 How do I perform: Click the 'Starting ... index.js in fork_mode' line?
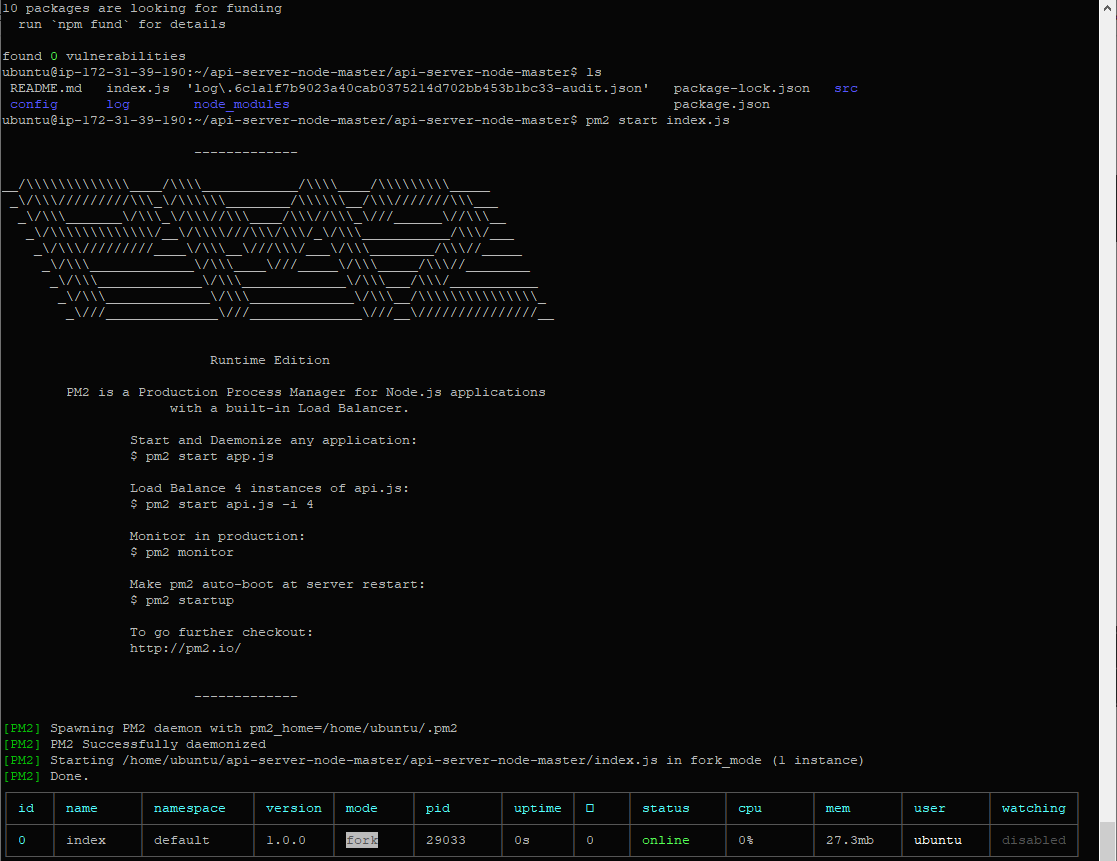[433, 761]
